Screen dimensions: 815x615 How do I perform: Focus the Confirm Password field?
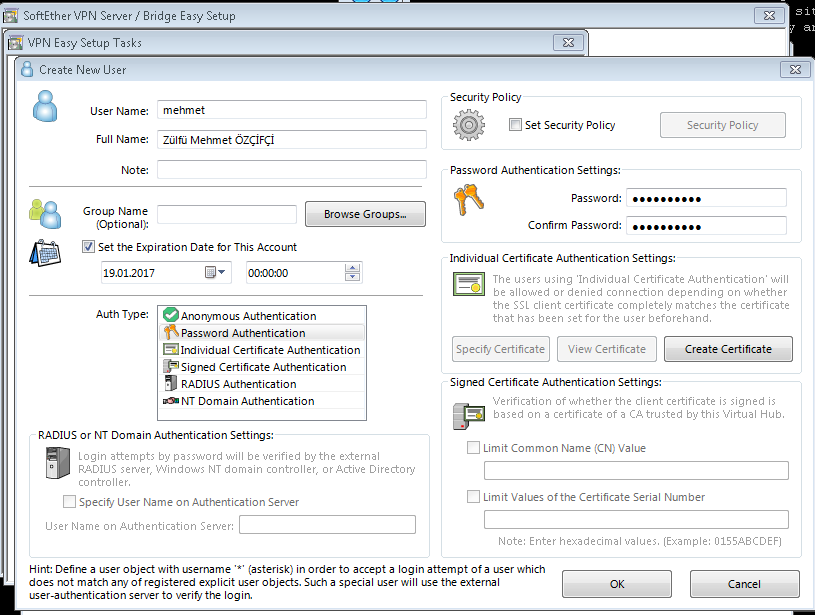click(x=706, y=225)
